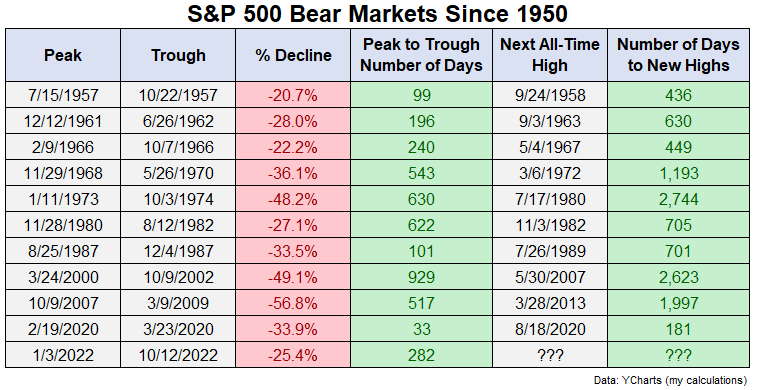Click the Data: YCharts source note
Viewport: 757px width, 390px height.
(671, 380)
